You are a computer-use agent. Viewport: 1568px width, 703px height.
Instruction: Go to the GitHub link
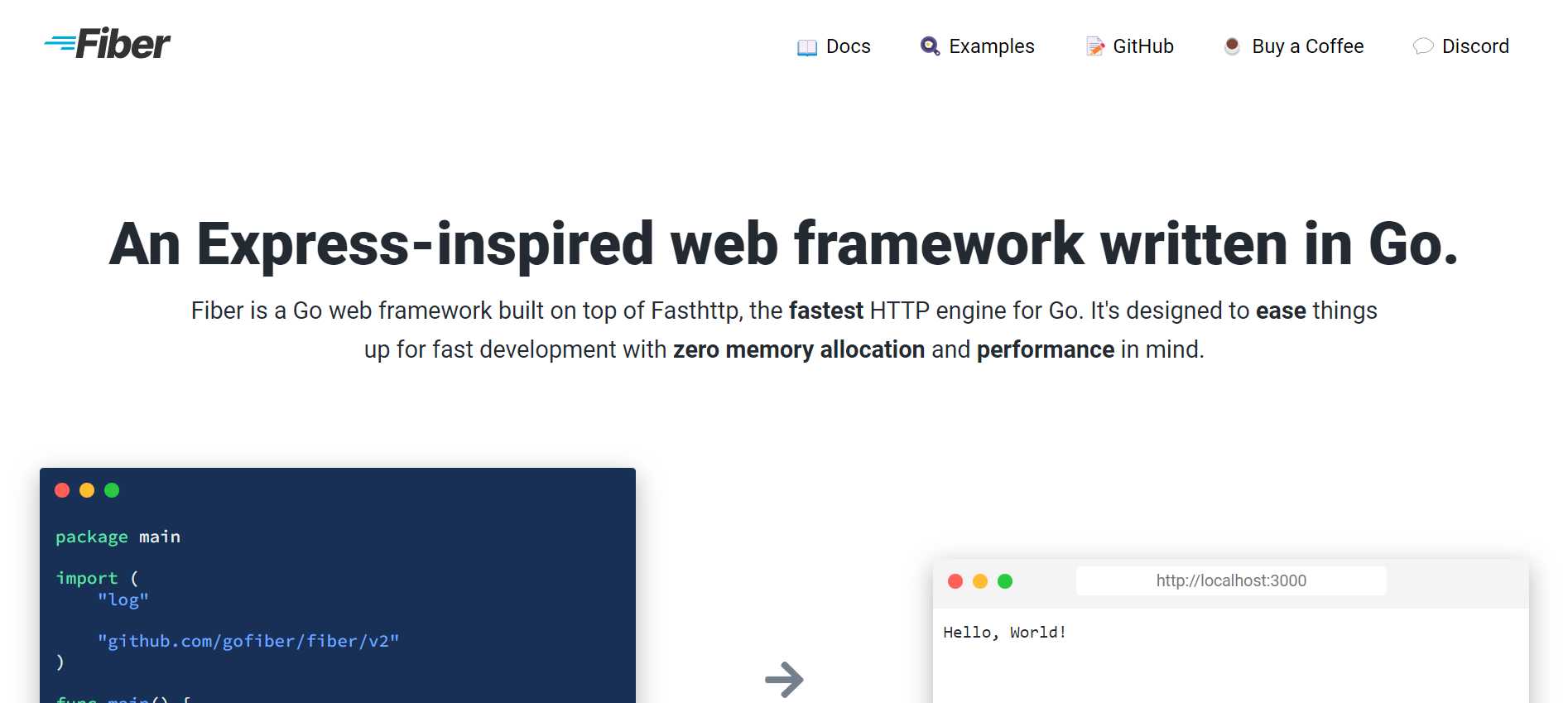pos(1143,46)
